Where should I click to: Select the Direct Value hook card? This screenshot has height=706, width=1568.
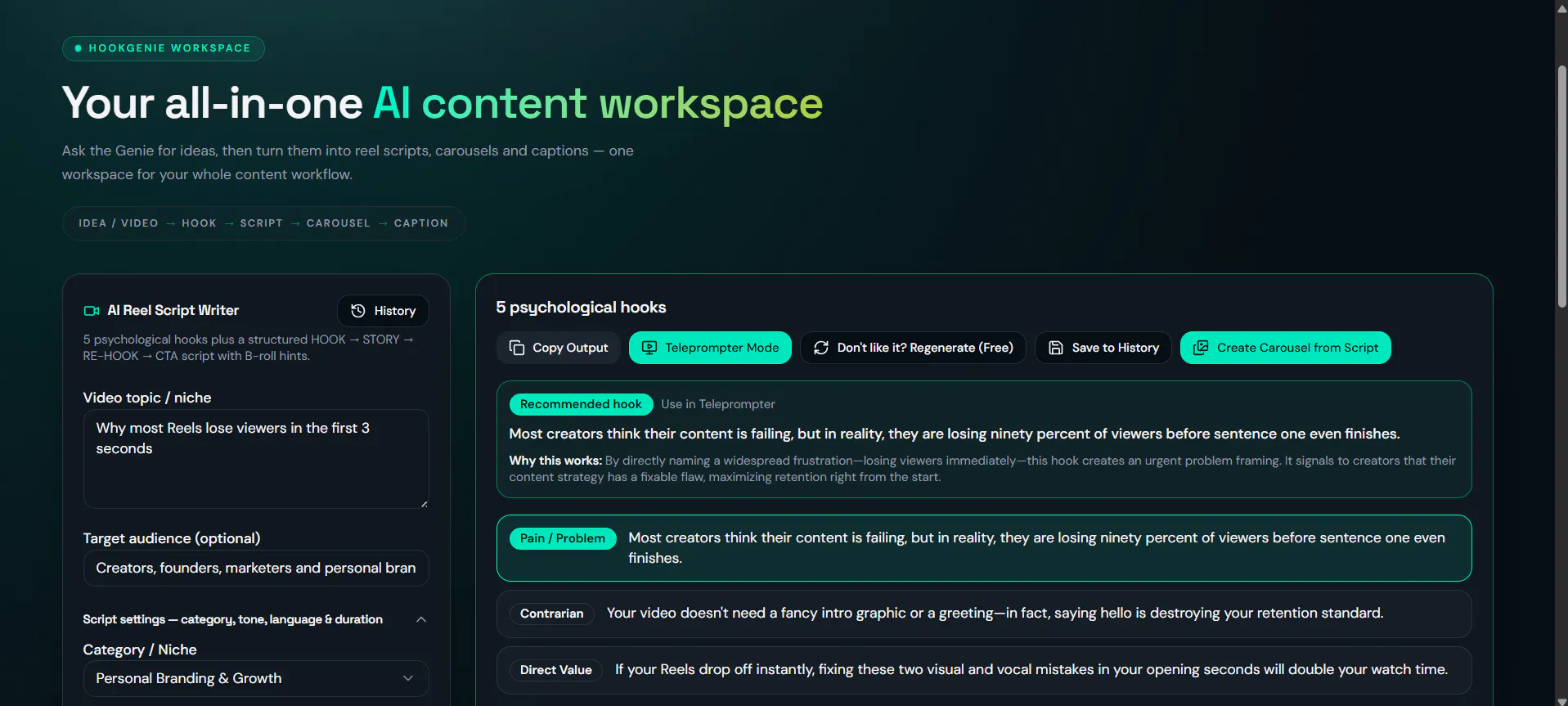984,670
